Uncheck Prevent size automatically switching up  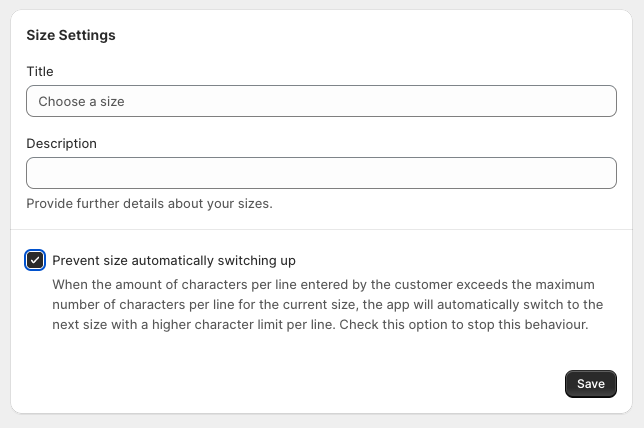coord(35,261)
